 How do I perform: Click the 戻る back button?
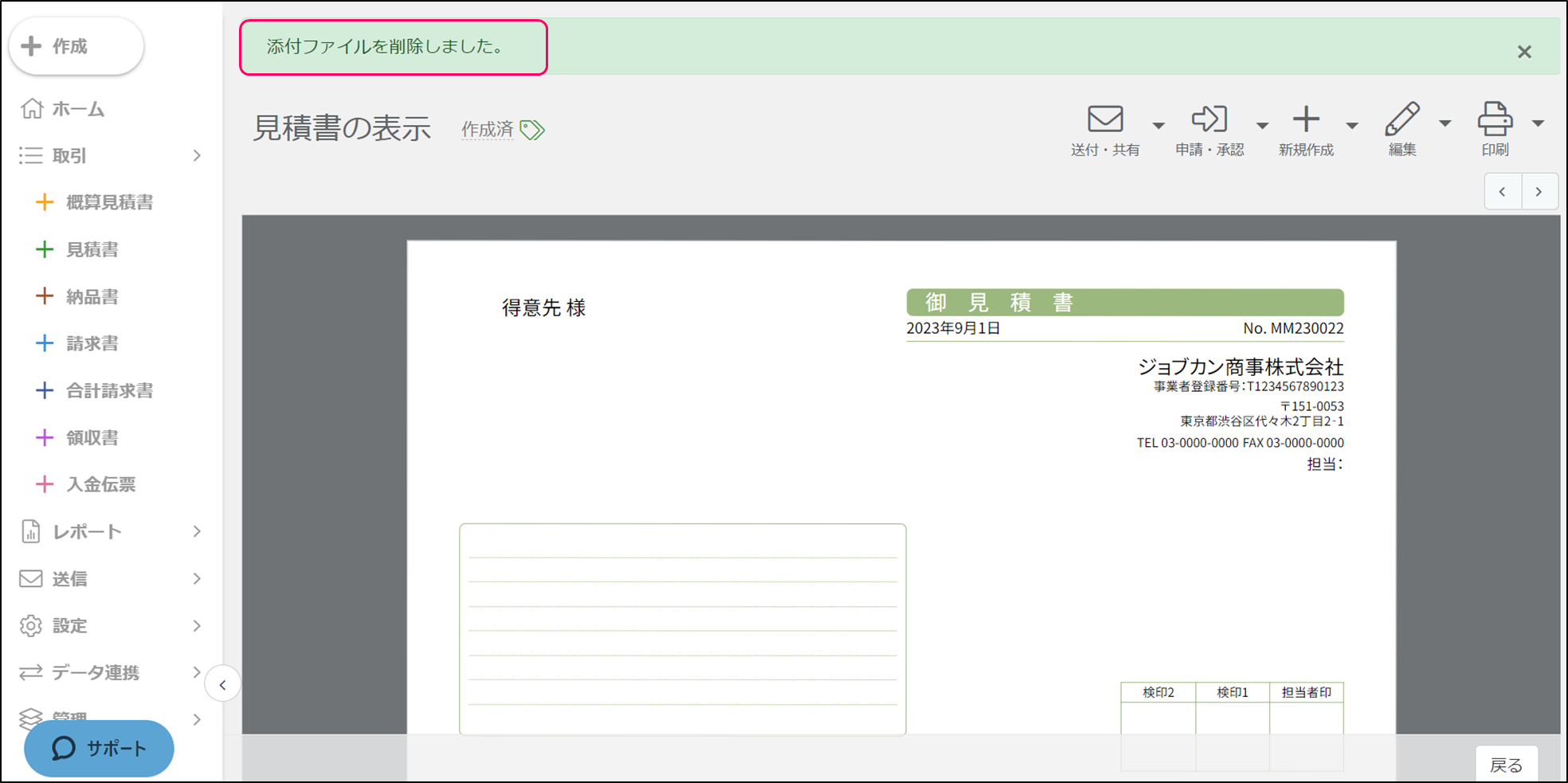(x=1506, y=765)
